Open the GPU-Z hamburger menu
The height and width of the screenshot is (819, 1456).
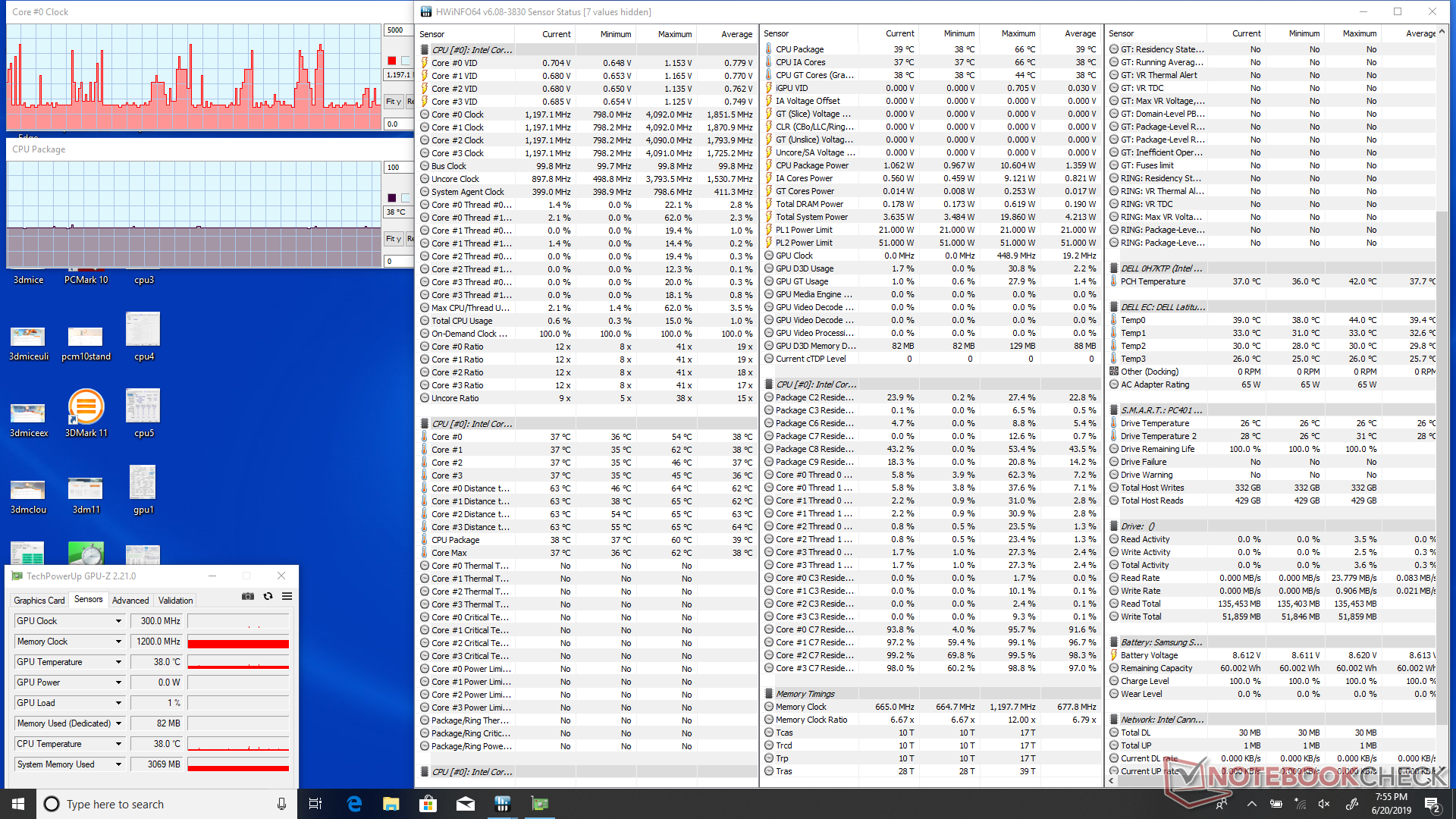click(287, 596)
